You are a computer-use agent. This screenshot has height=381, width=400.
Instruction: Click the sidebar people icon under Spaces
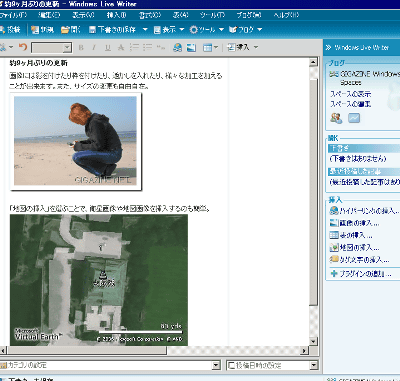click(336, 118)
